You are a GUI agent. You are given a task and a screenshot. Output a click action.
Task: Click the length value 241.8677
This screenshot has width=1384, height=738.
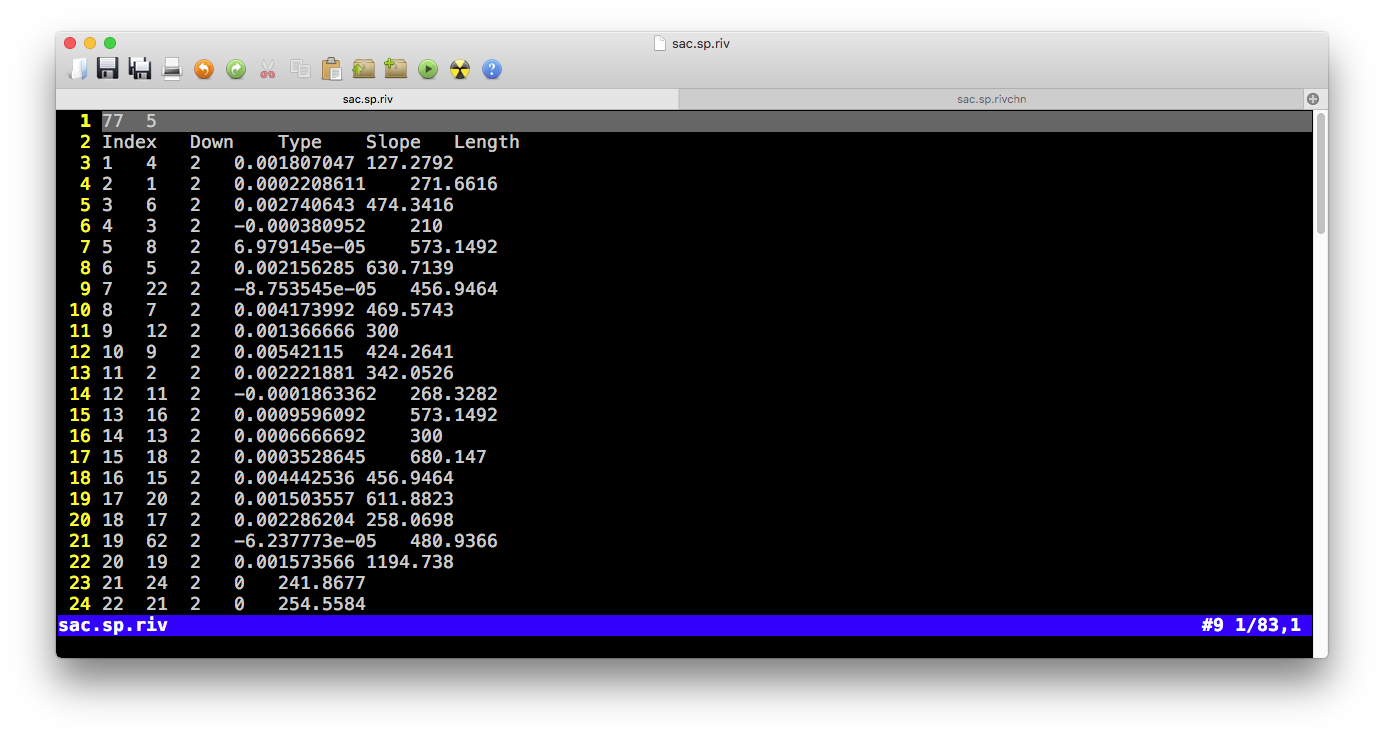pyautogui.click(x=322, y=583)
